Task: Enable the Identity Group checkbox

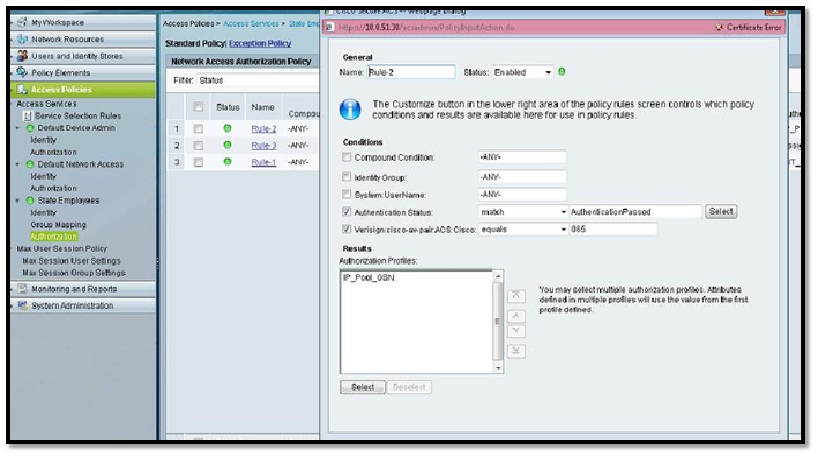Action: tap(346, 177)
